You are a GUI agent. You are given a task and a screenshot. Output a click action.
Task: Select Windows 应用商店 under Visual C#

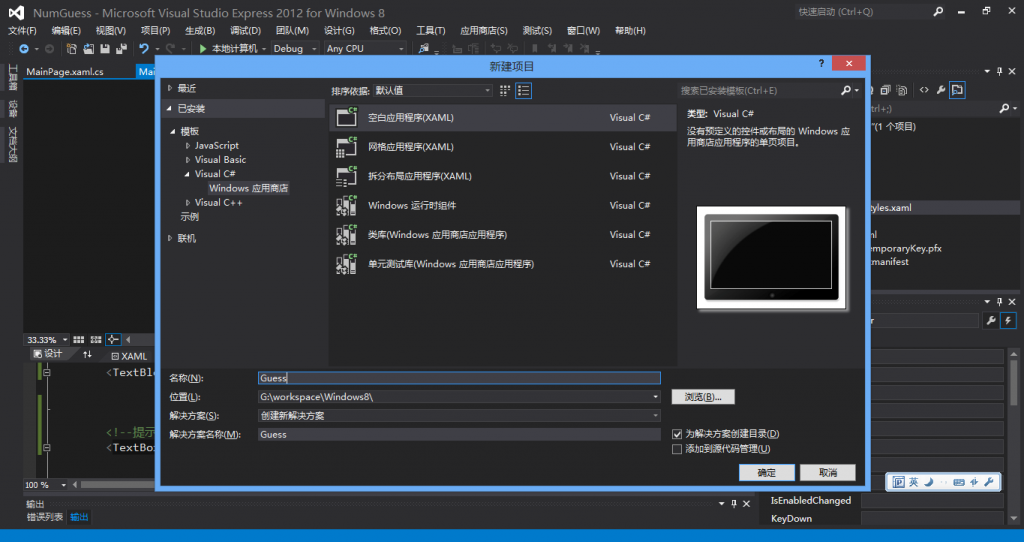248,188
